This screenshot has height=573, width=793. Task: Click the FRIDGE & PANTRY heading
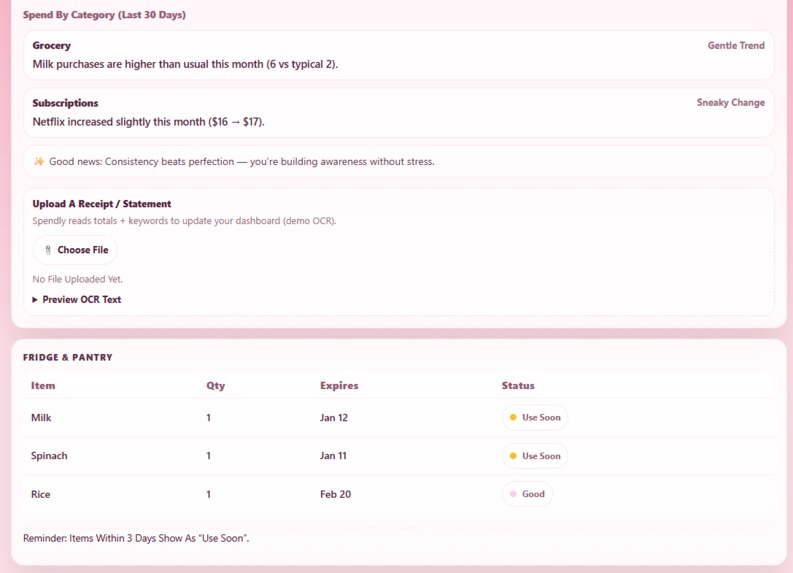tap(68, 357)
